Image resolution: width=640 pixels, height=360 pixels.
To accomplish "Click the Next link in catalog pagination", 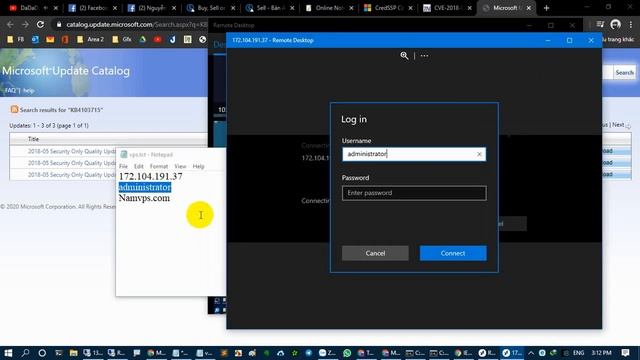I will 618,124.
